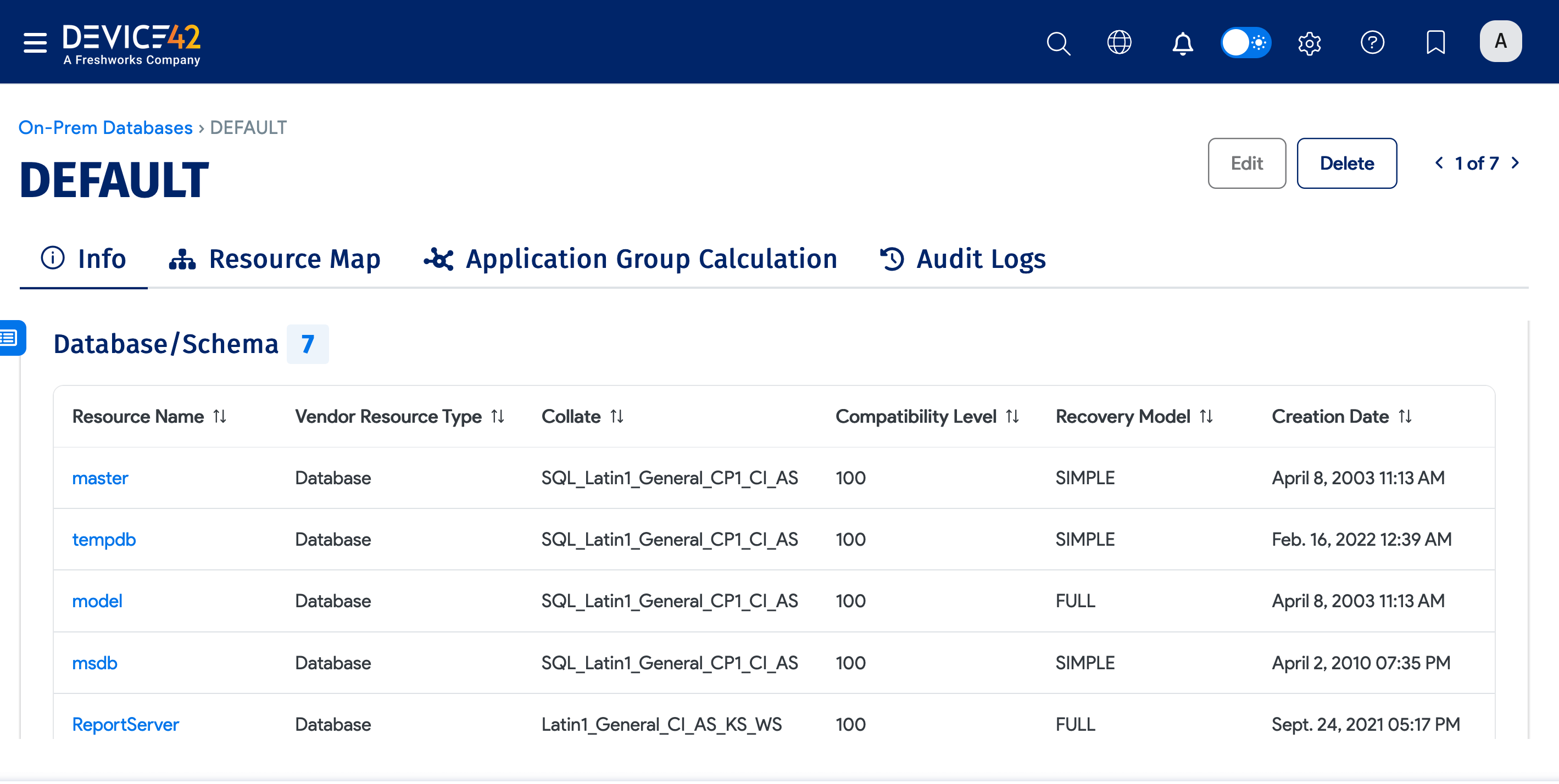The height and width of the screenshot is (784, 1559).
Task: Open the hamburger navigation menu
Action: tap(35, 42)
